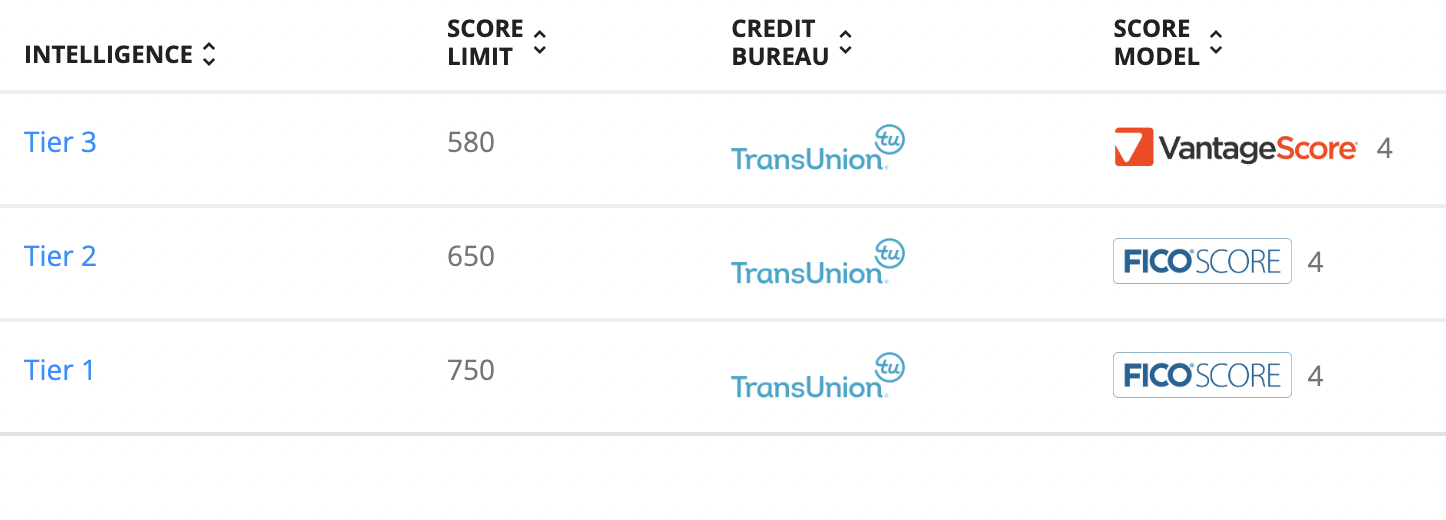Viewport: 1446px width, 520px height.
Task: Open the Tier 3 link
Action: pyautogui.click(x=60, y=142)
